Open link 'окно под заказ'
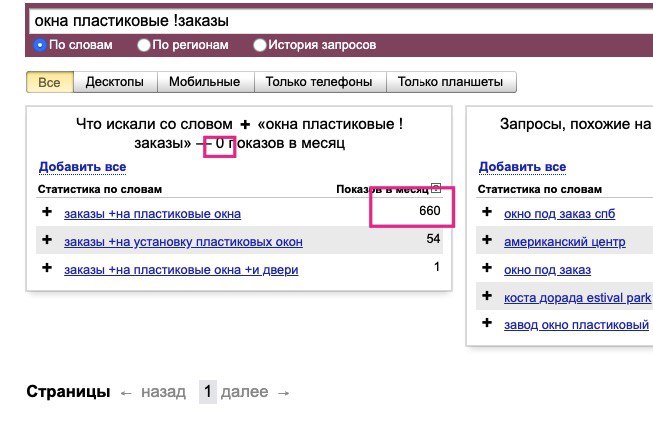 (x=547, y=269)
